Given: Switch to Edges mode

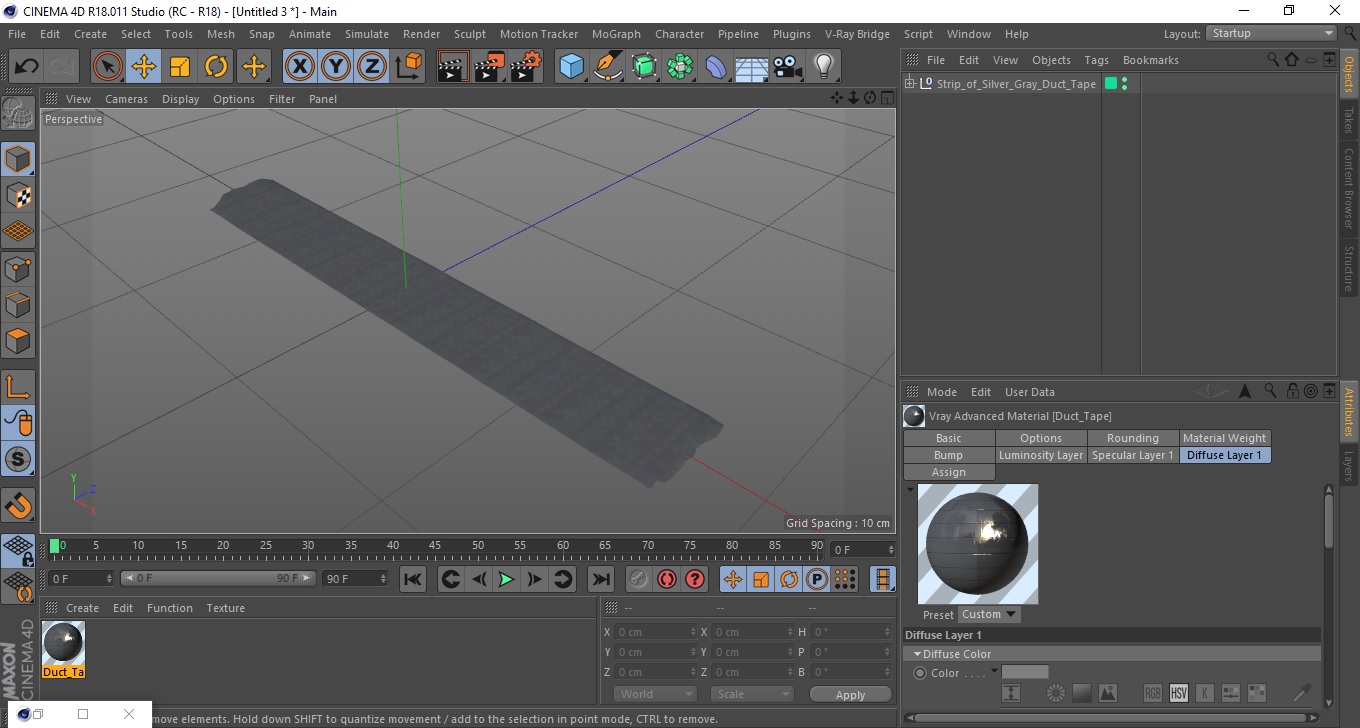Looking at the screenshot, I should pyautogui.click(x=18, y=304).
